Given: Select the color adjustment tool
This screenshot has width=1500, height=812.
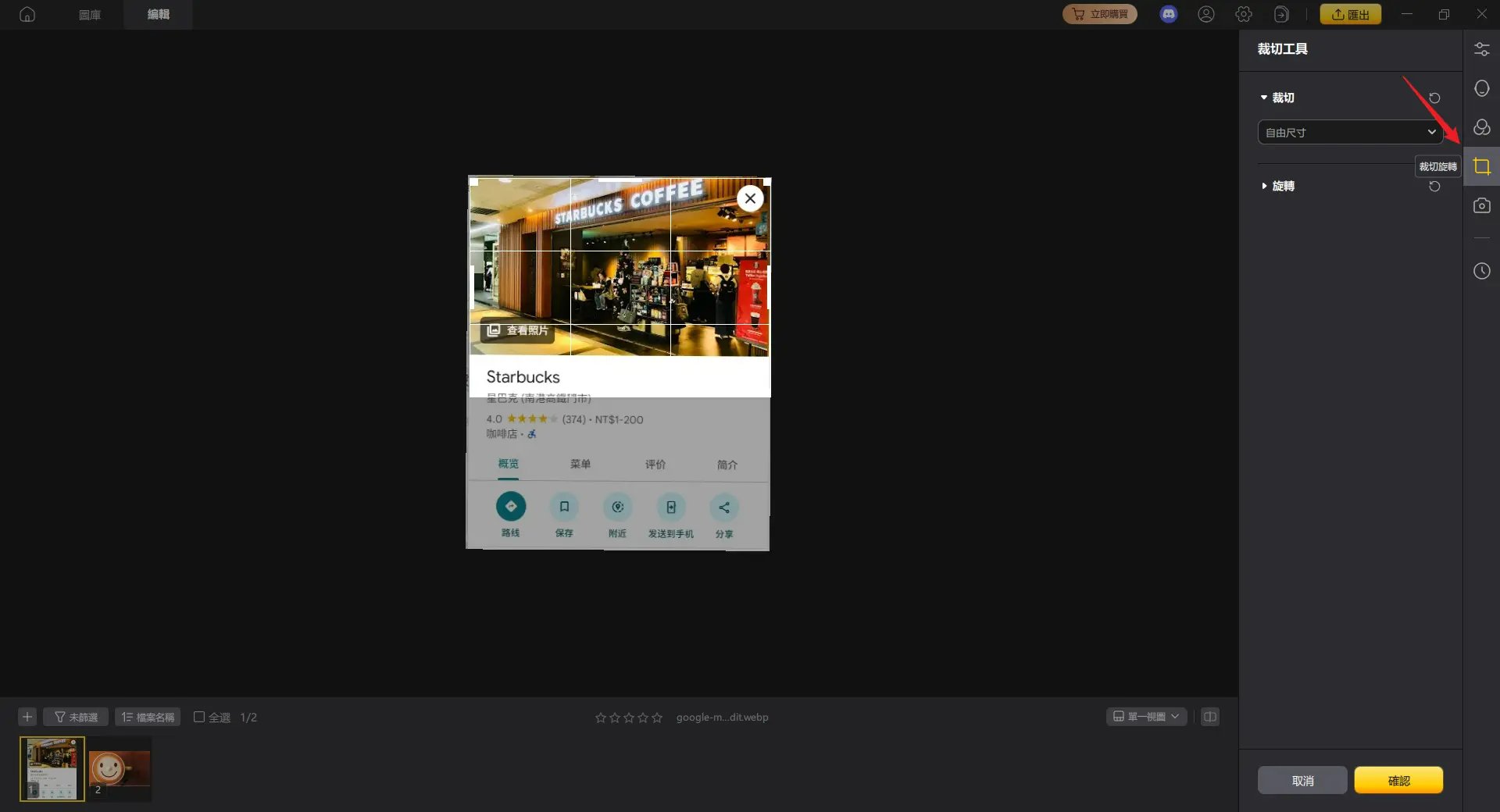Looking at the screenshot, I should click(1481, 127).
